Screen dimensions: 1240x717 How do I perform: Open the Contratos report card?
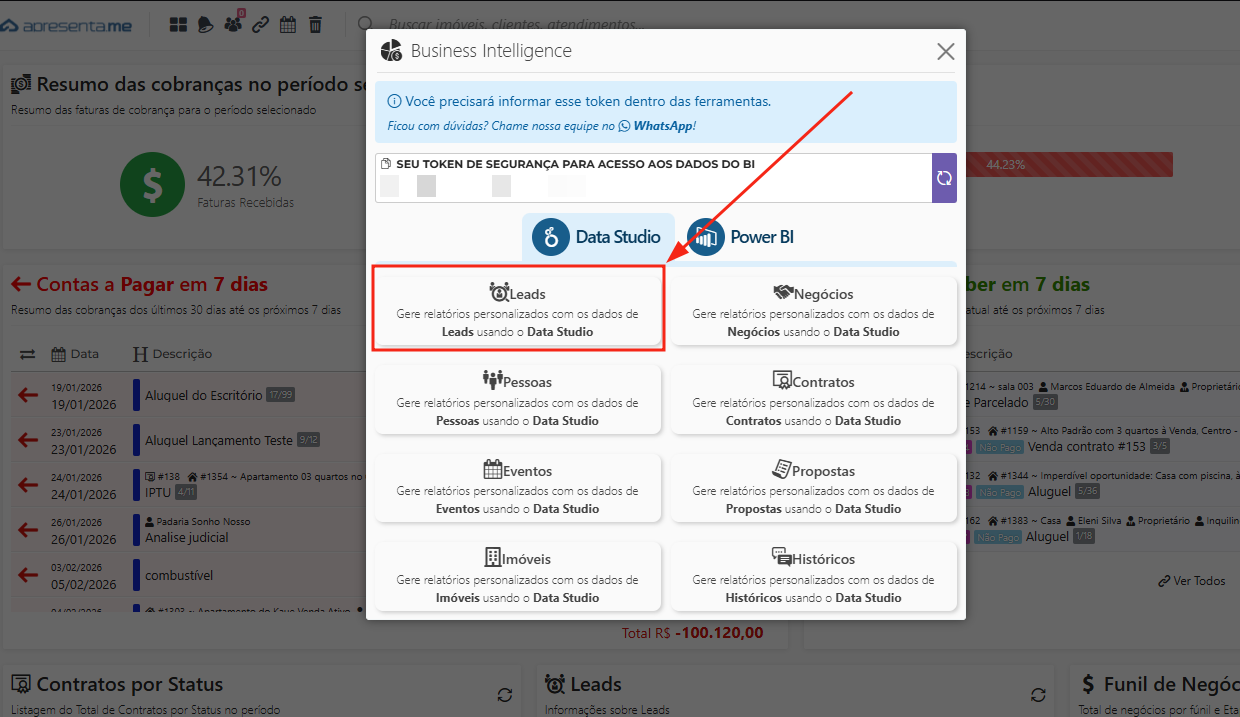(x=813, y=399)
